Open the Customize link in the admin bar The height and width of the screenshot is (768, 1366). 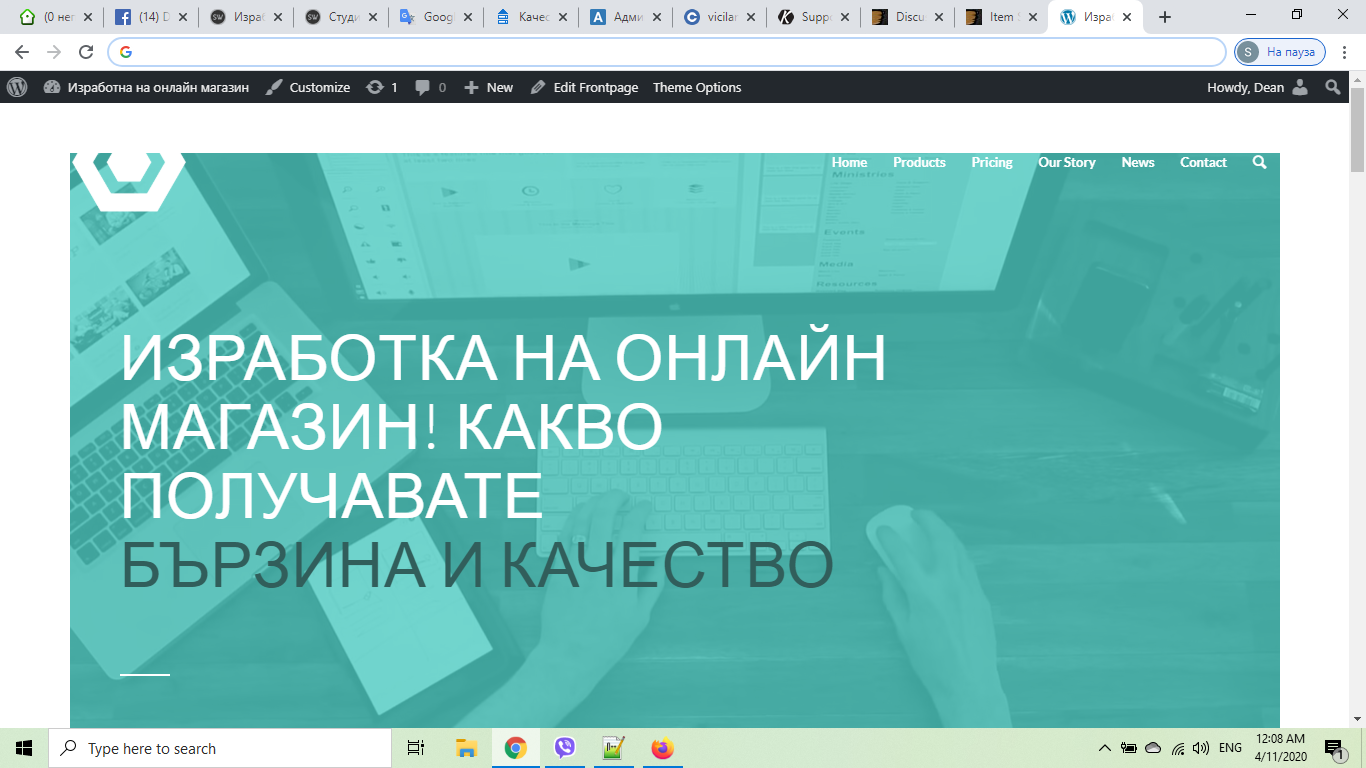coord(308,87)
